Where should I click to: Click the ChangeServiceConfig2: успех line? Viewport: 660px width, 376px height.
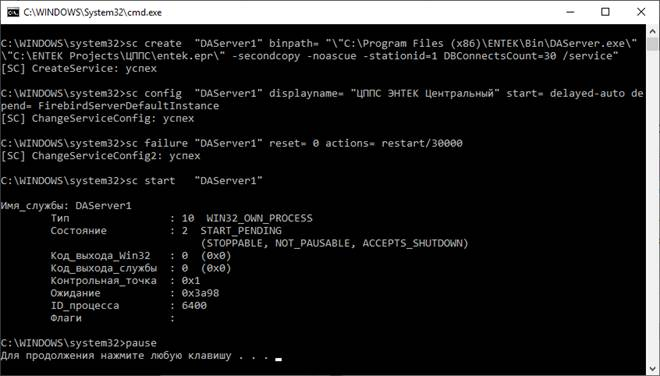pos(101,156)
